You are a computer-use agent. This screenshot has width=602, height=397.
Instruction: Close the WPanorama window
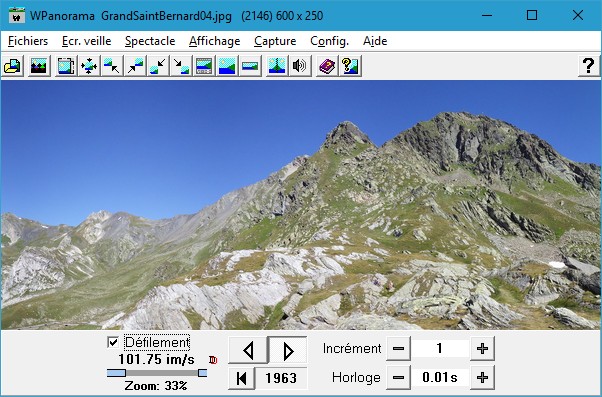[578, 15]
